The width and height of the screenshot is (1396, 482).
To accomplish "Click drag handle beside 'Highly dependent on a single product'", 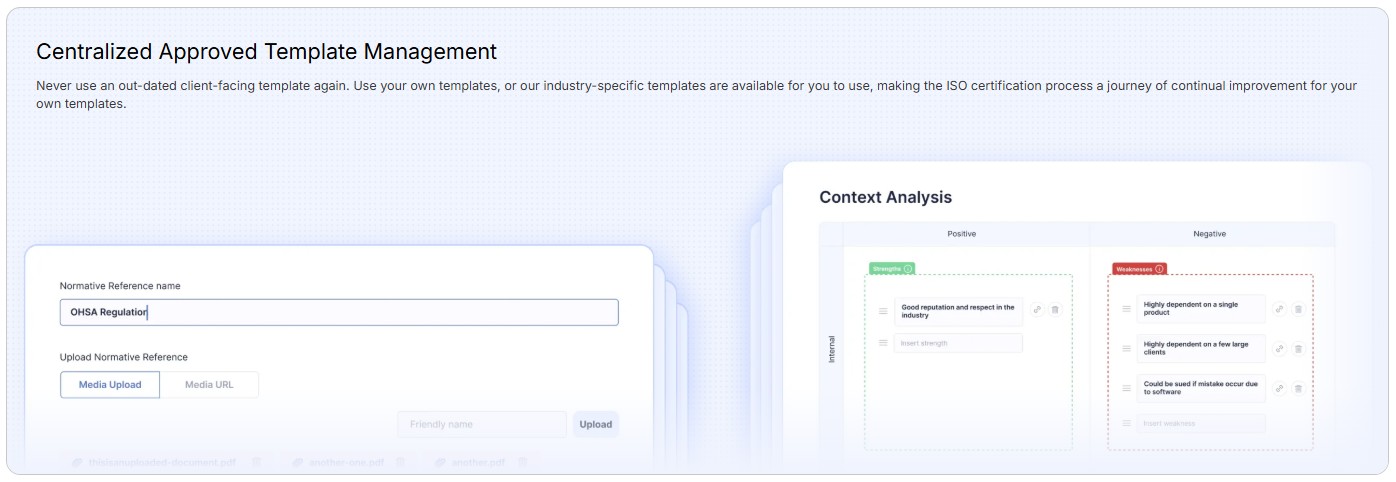I will [x=1126, y=309].
